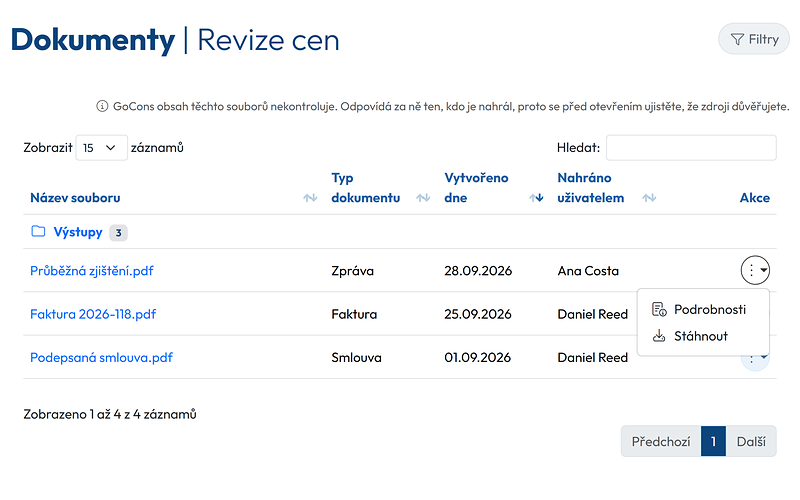The image size is (800, 500).
Task: Sort by Název souboru column arrows
Action: click(x=310, y=197)
